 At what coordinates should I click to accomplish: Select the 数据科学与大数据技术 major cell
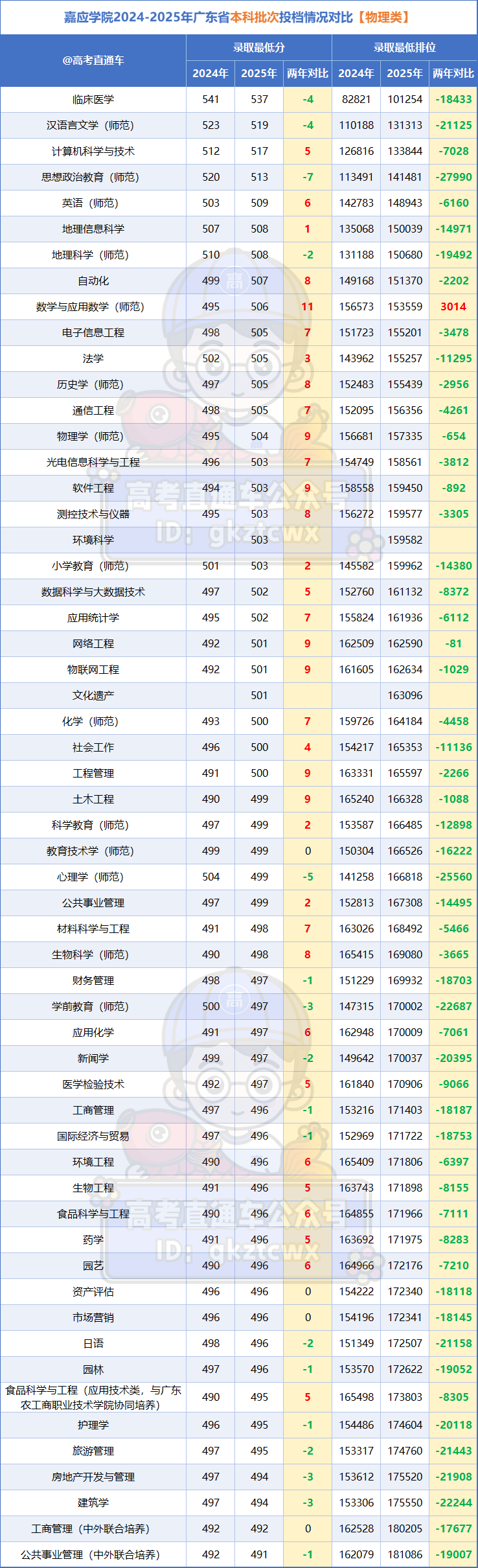[x=93, y=592]
